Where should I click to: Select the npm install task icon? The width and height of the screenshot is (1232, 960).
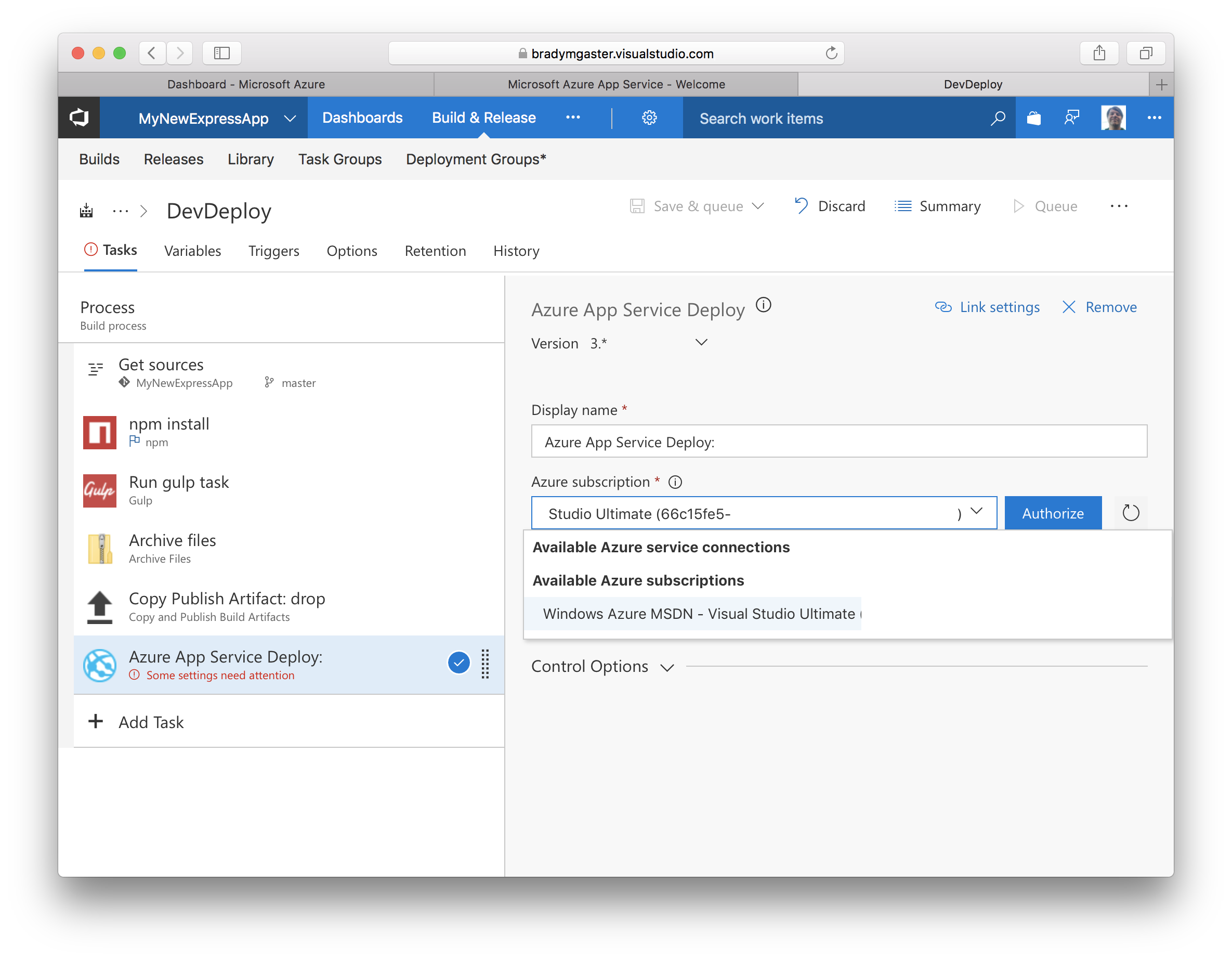(99, 432)
